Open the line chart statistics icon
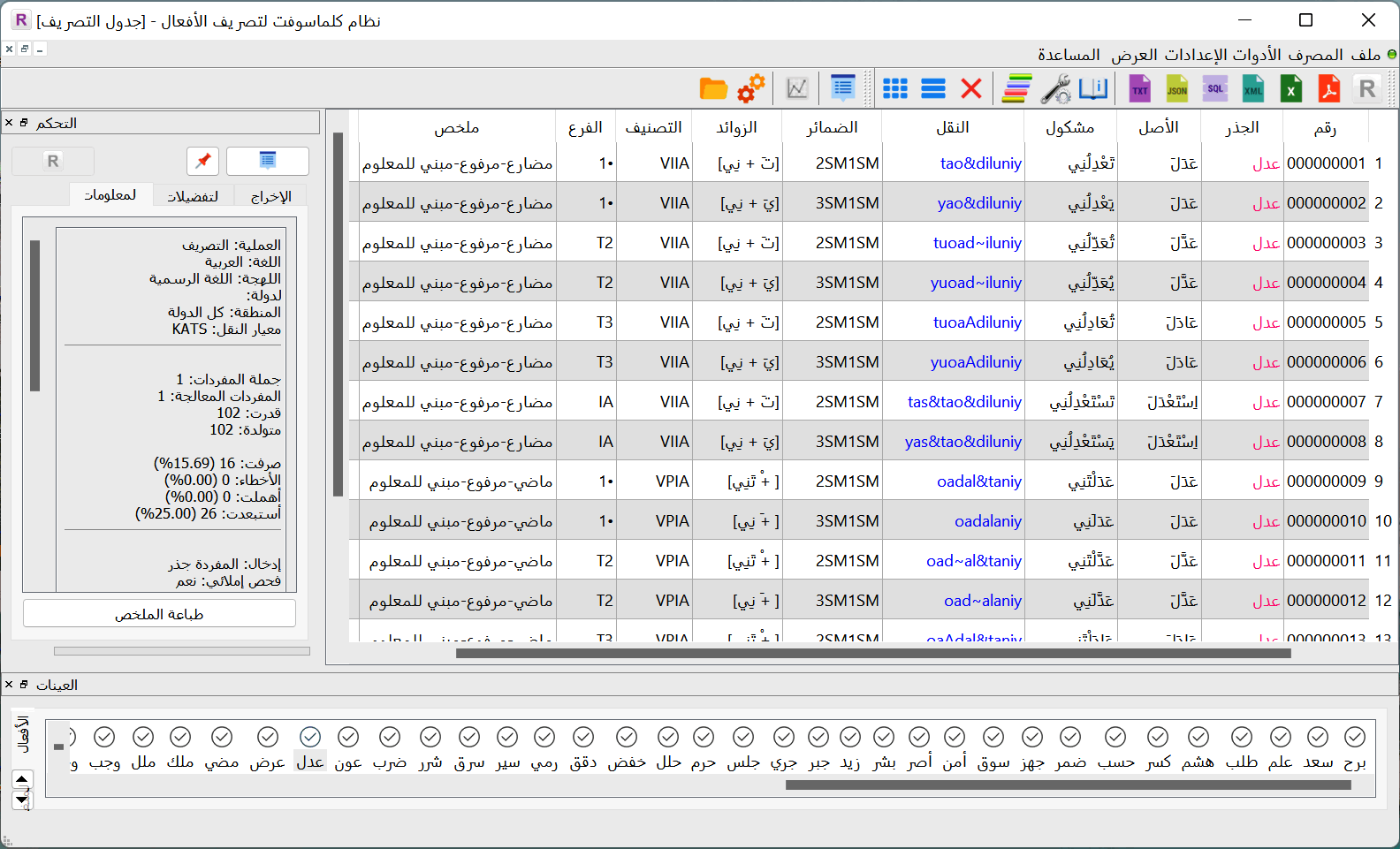 click(x=797, y=88)
